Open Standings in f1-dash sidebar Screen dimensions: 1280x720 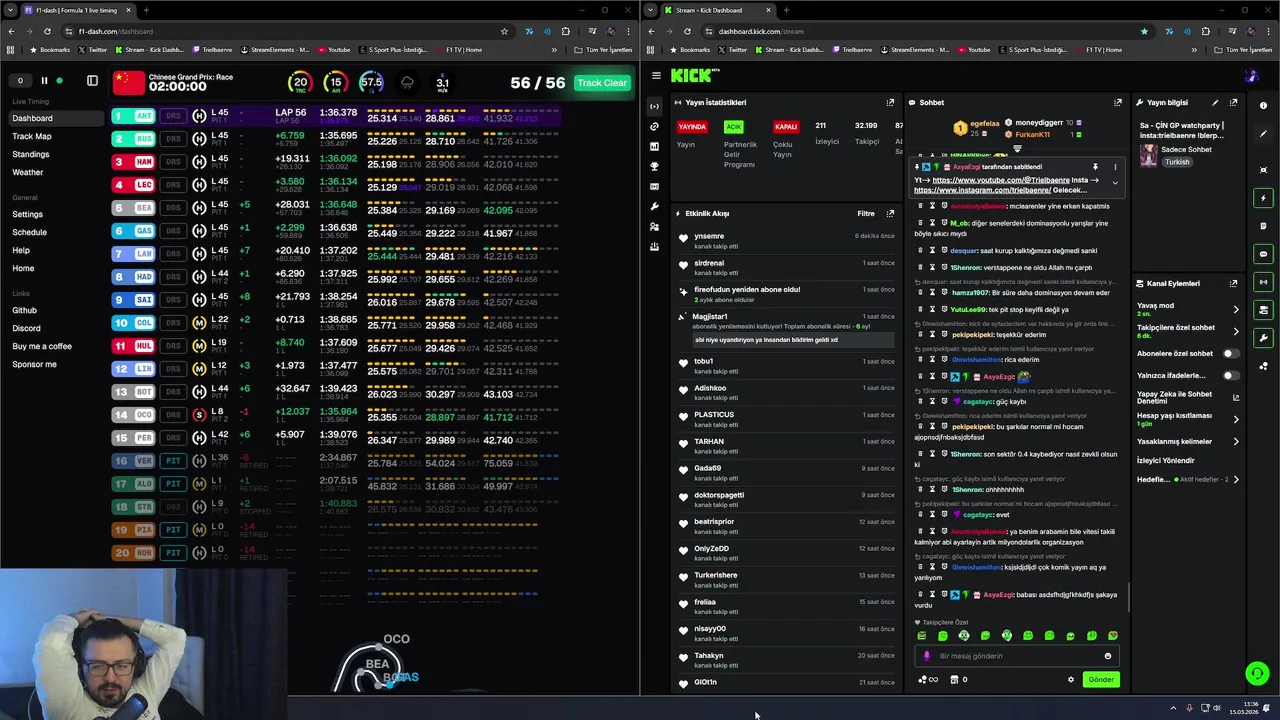click(x=30, y=154)
